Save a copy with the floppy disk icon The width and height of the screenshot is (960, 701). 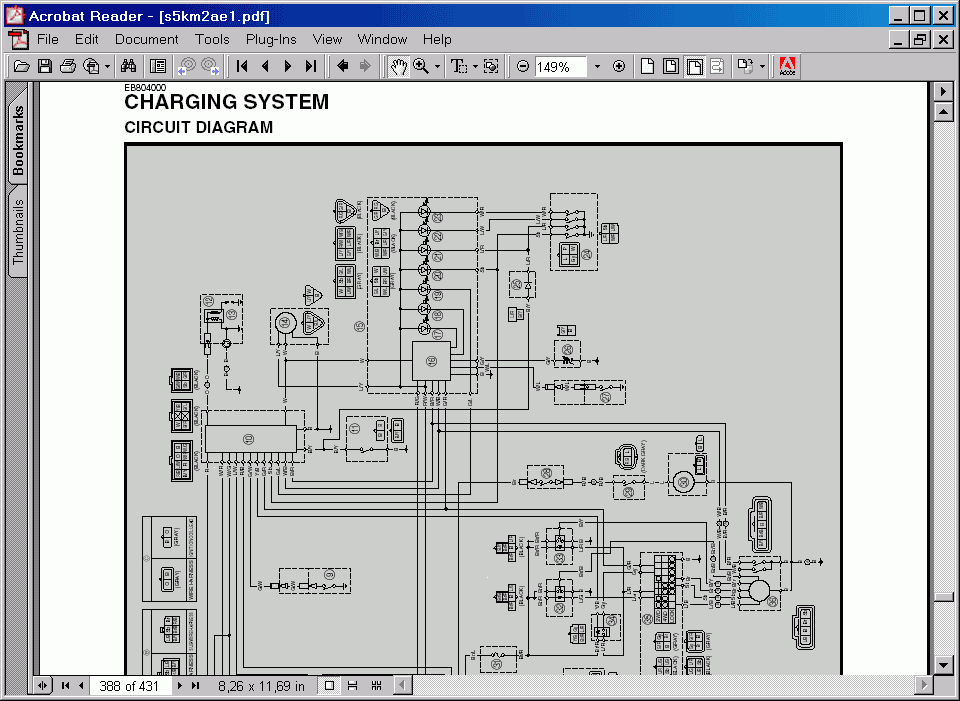coord(45,66)
